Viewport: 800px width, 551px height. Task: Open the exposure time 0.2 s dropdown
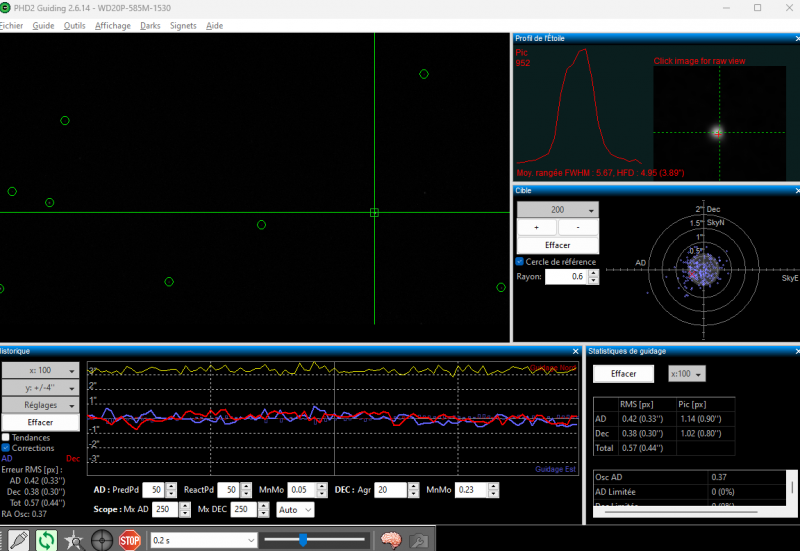point(203,540)
